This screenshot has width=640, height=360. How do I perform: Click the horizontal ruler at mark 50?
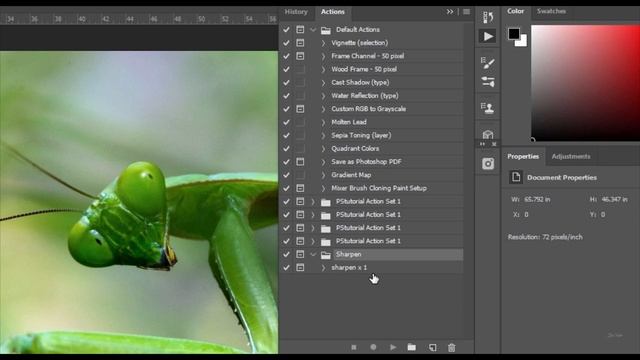pos(202,19)
